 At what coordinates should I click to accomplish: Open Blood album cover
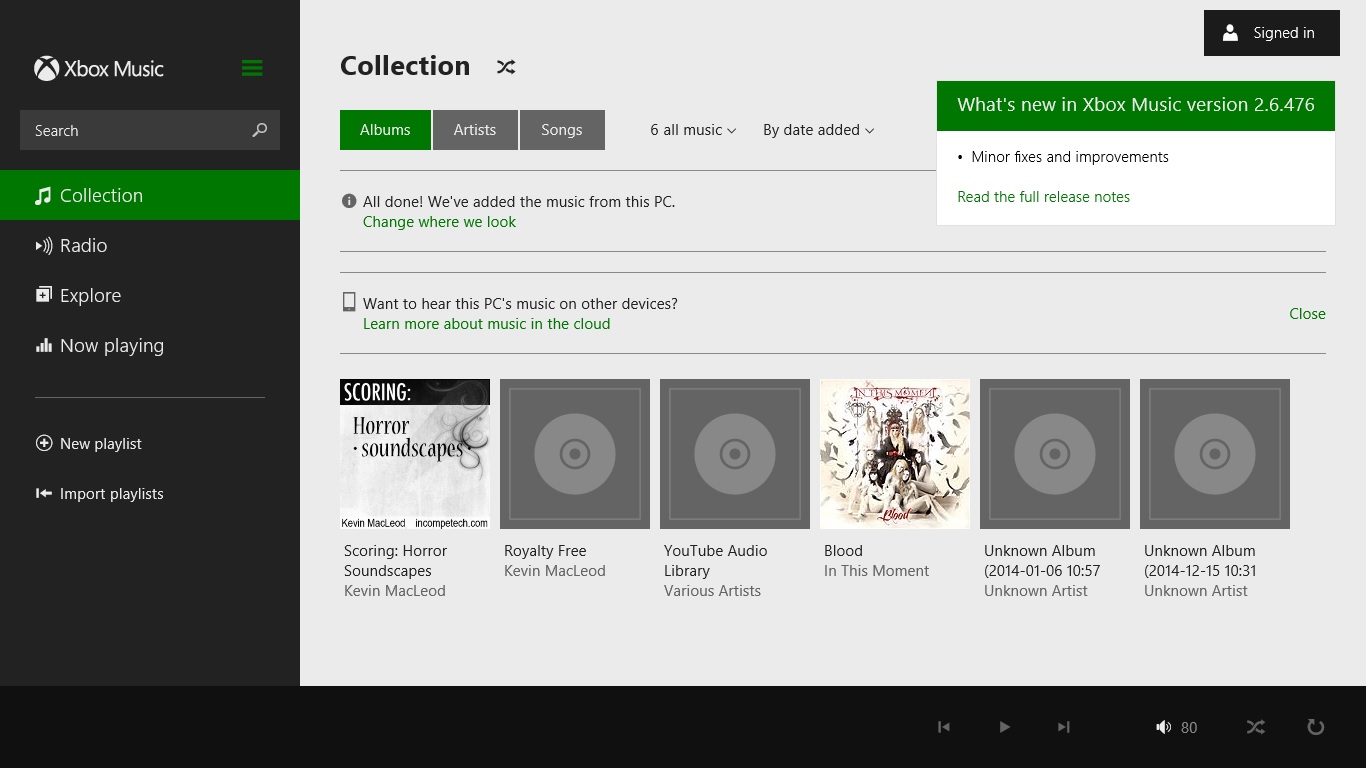pyautogui.click(x=895, y=454)
